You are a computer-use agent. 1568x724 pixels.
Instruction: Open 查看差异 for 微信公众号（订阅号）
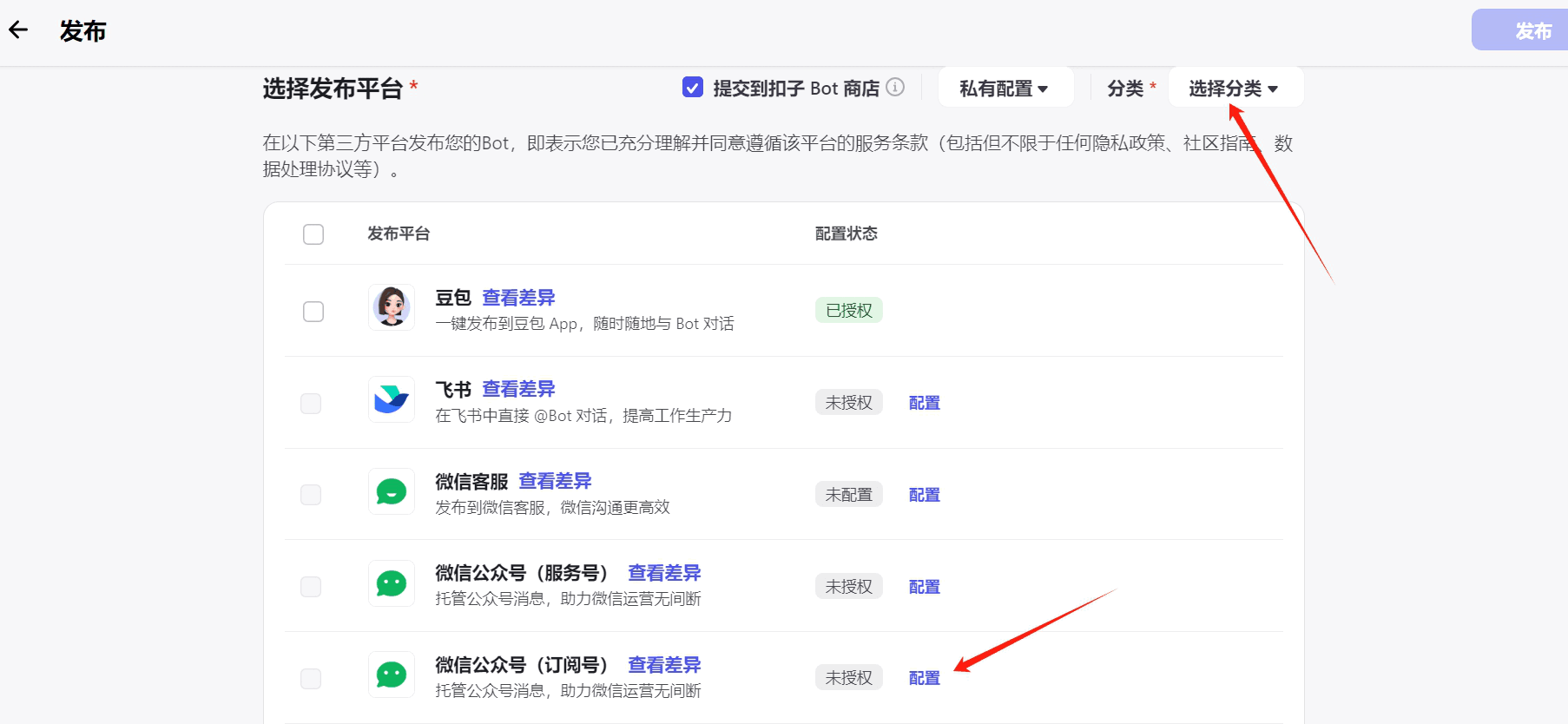[x=664, y=665]
